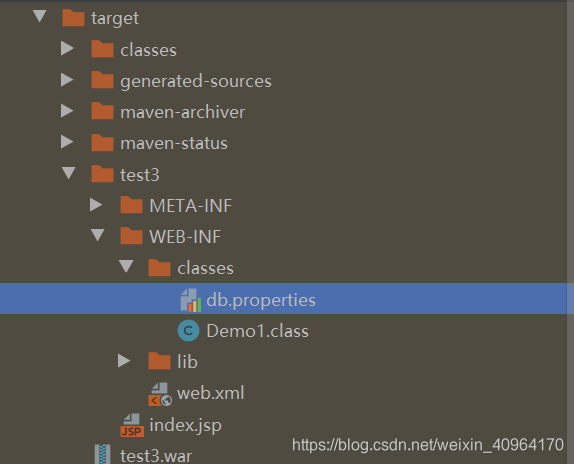Click the lib folder icon
Image resolution: width=574 pixels, height=464 pixels.
[159, 361]
